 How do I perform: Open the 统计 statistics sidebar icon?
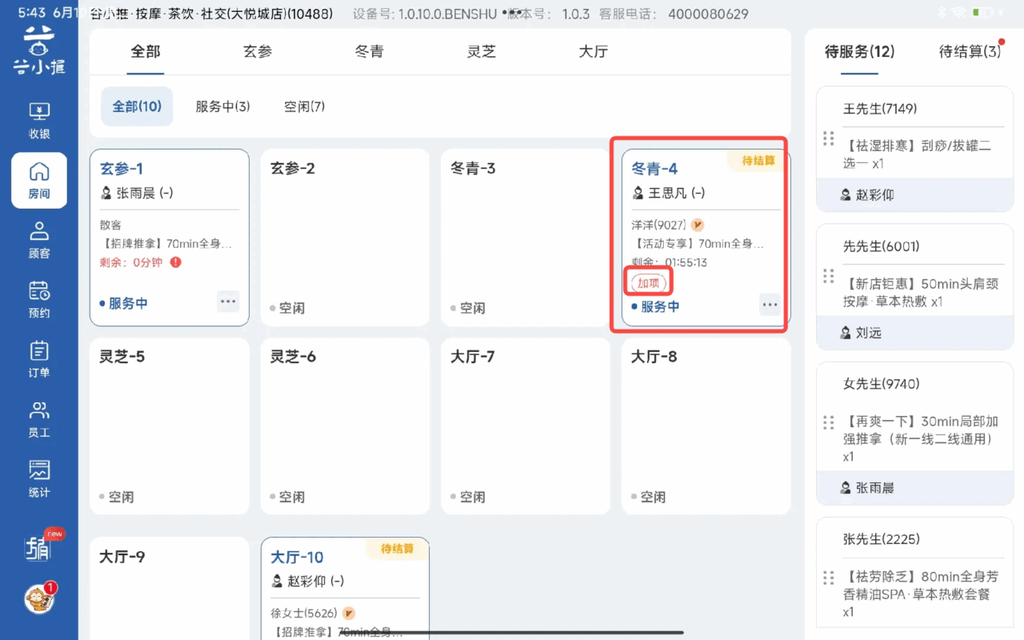[x=39, y=479]
